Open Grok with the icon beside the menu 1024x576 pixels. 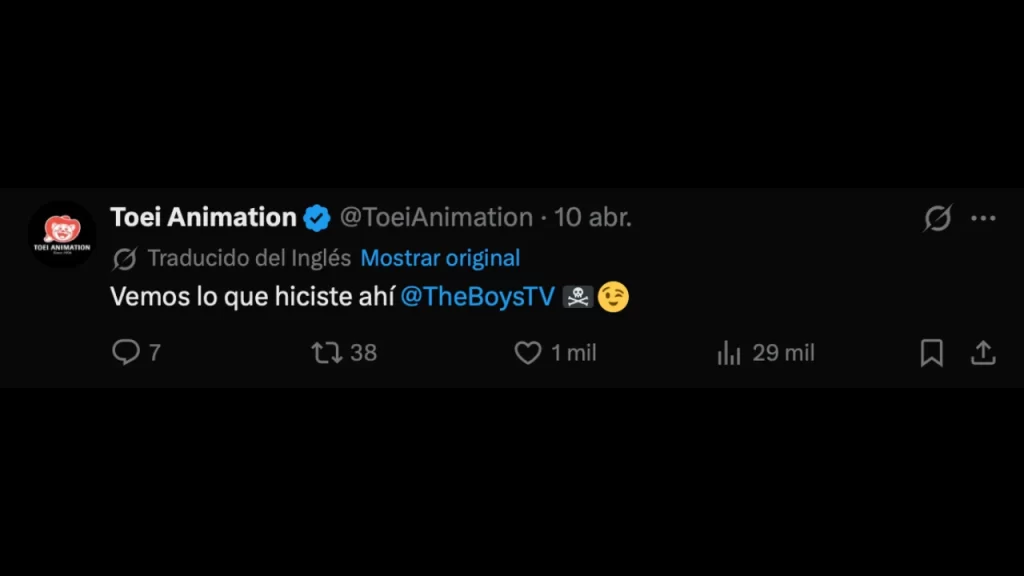coord(937,217)
